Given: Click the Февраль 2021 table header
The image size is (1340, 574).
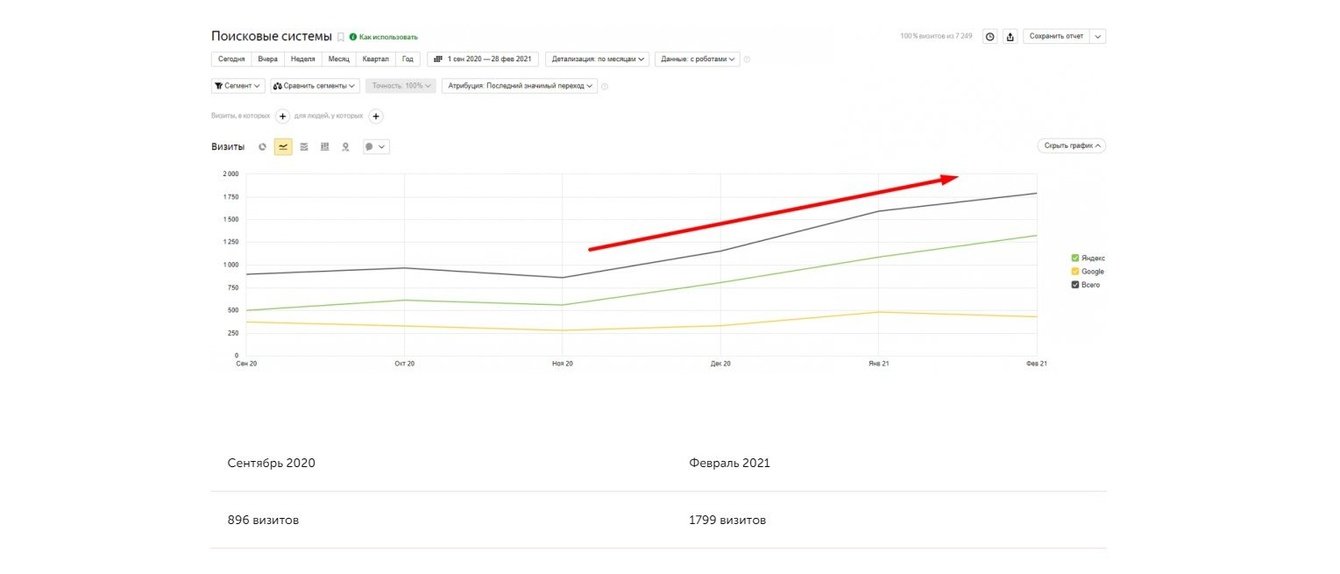Looking at the screenshot, I should coord(729,463).
